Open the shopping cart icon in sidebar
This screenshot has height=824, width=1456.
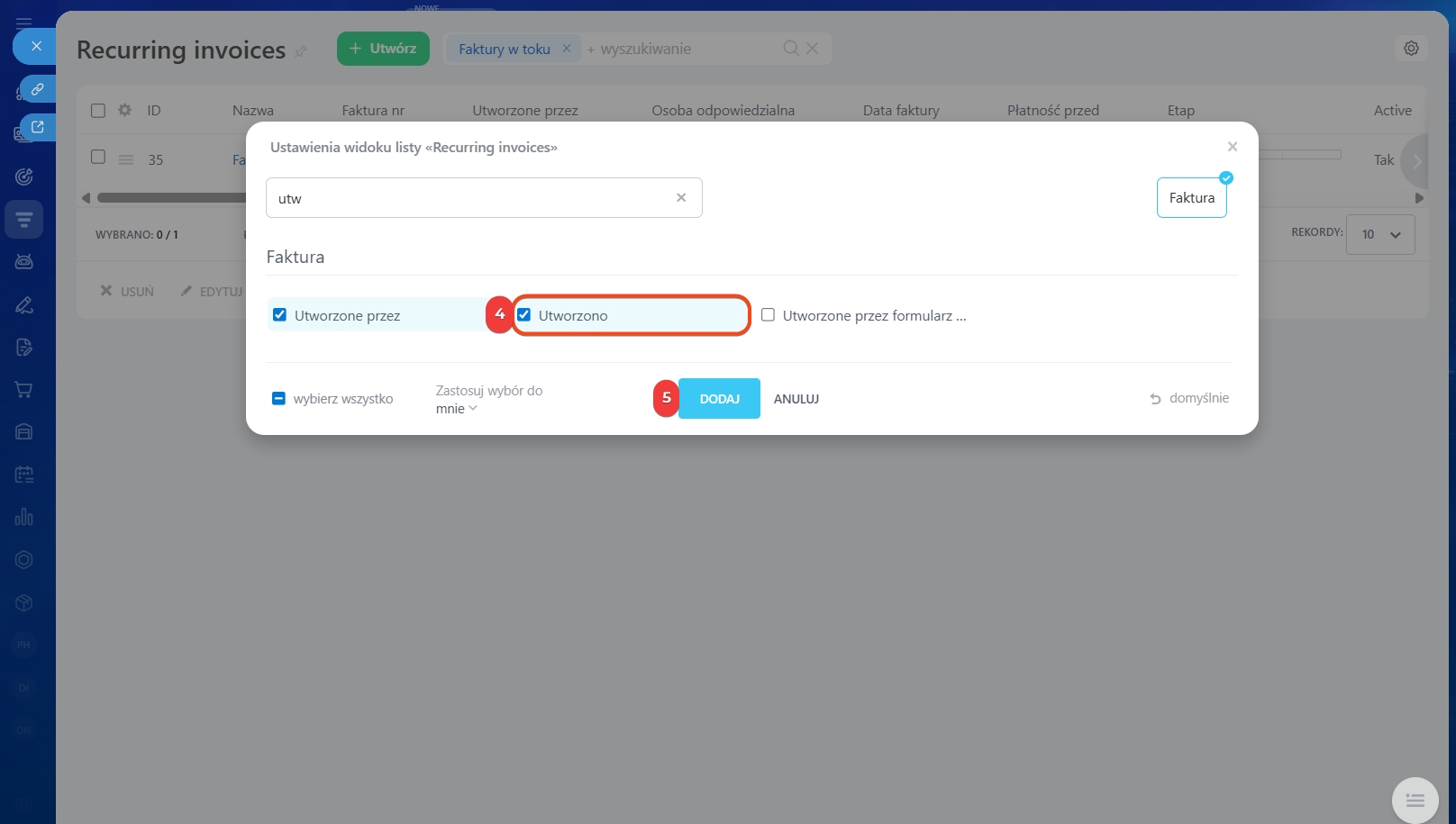click(24, 389)
